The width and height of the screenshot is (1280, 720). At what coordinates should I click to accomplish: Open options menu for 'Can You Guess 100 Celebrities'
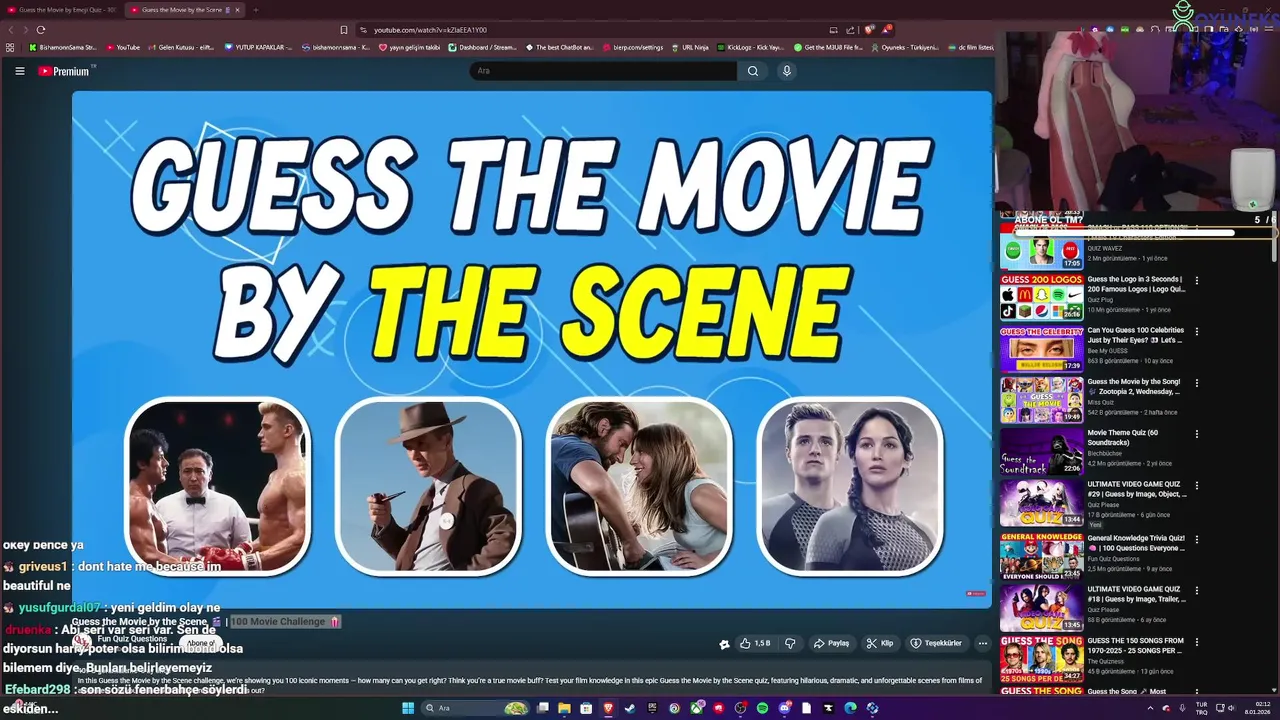[1197, 332]
